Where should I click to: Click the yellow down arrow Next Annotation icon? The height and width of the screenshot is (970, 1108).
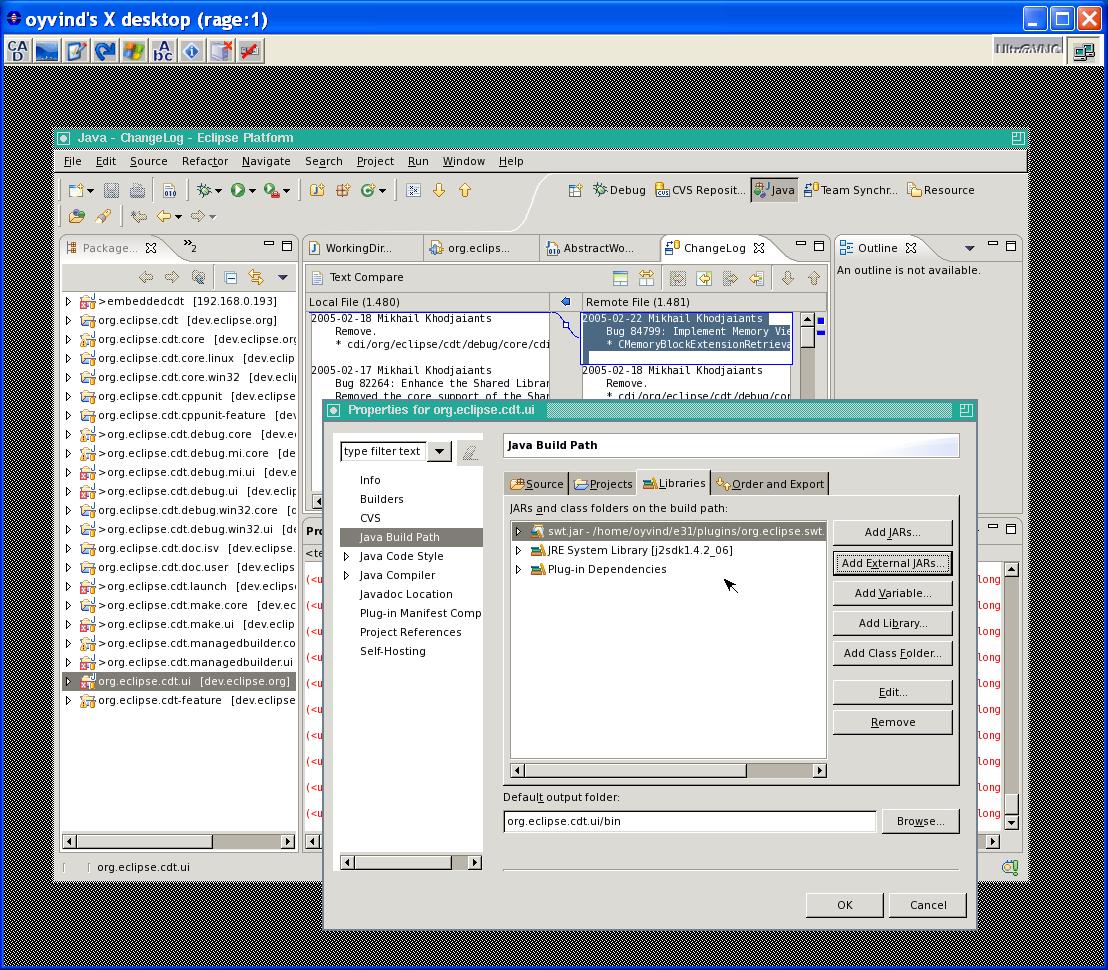[x=439, y=190]
